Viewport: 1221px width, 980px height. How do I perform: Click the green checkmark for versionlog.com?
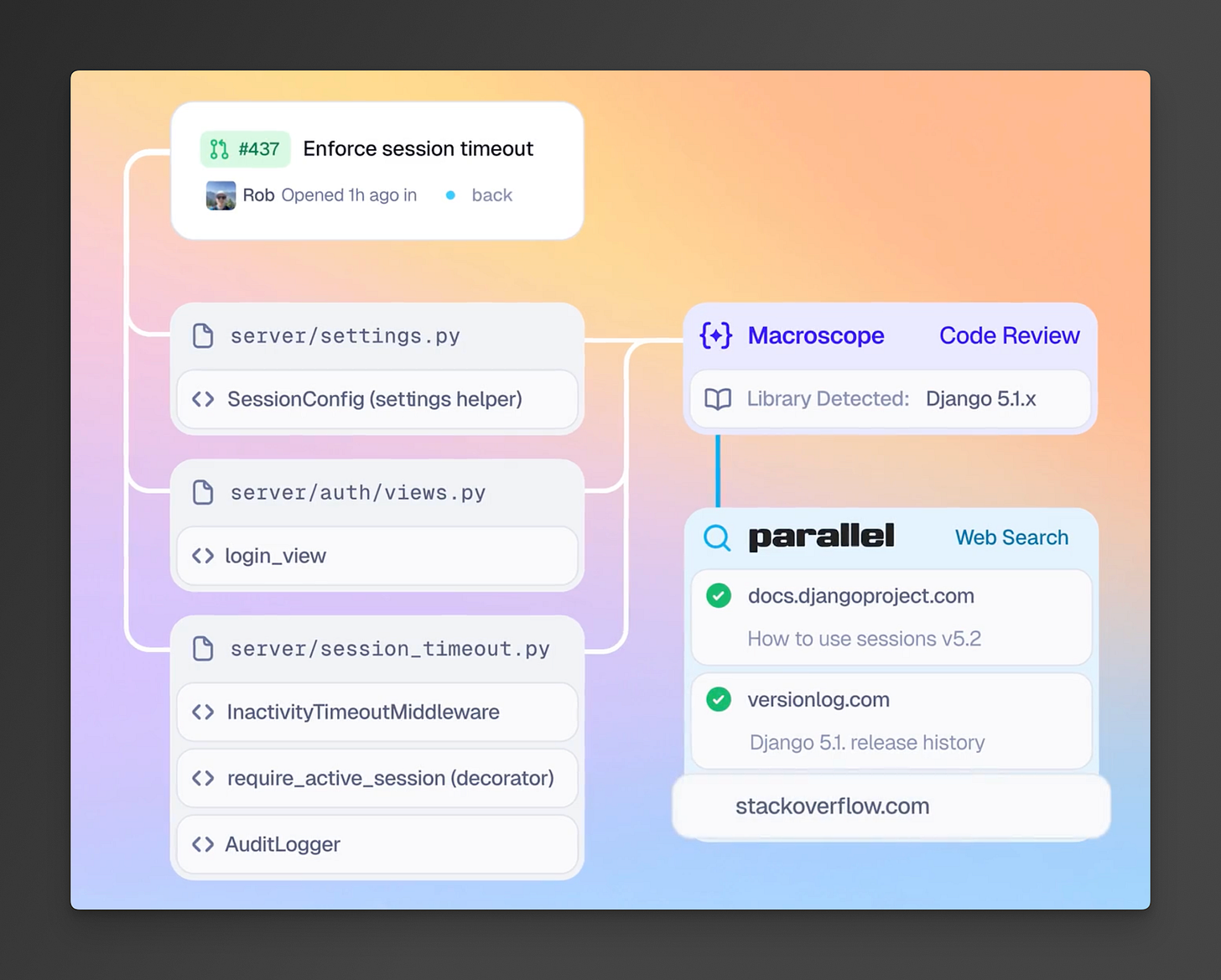coord(719,699)
